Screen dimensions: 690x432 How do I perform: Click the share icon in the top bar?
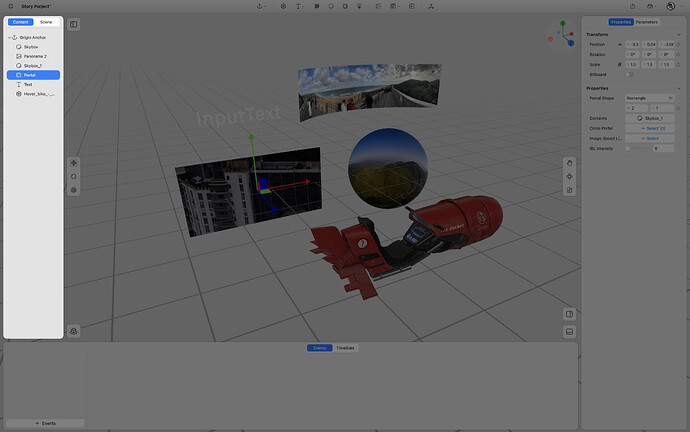point(632,6)
